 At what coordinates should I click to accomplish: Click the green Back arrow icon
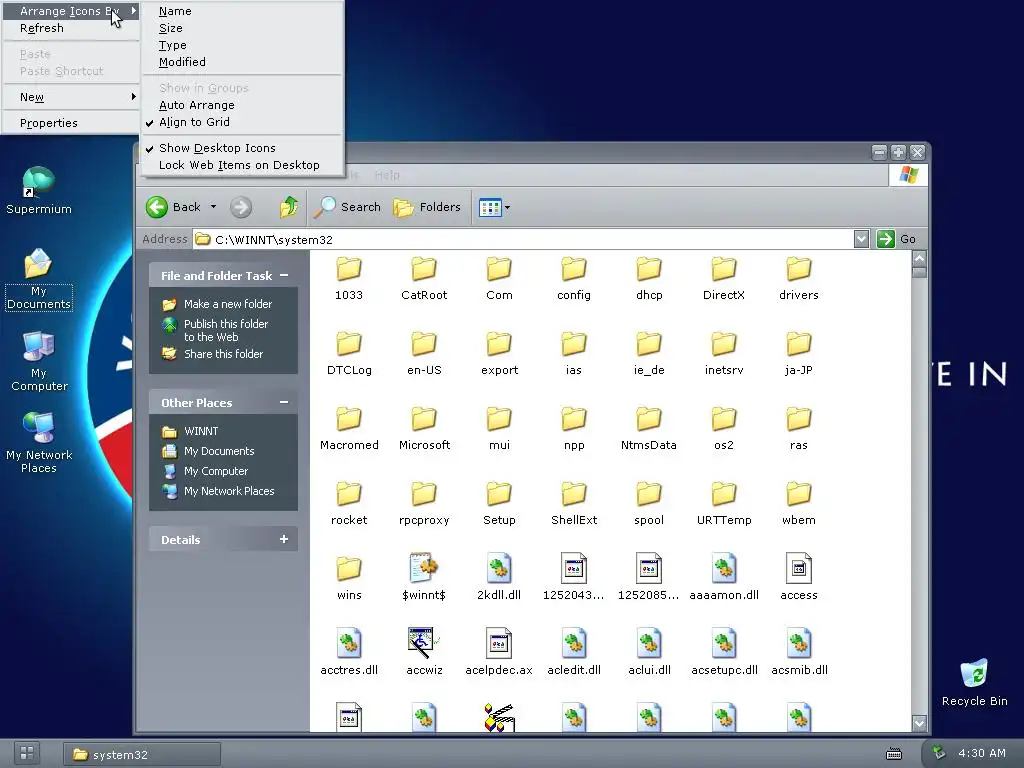point(157,207)
